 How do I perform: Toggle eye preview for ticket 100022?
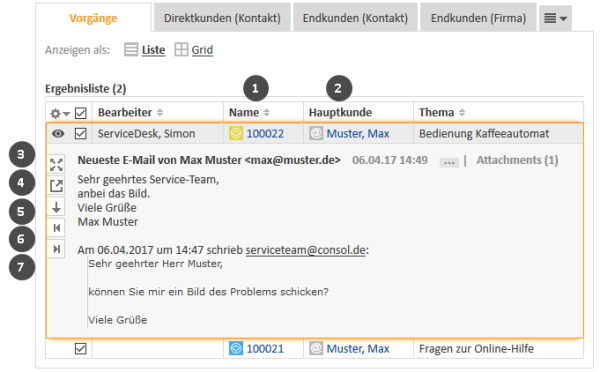[58, 134]
